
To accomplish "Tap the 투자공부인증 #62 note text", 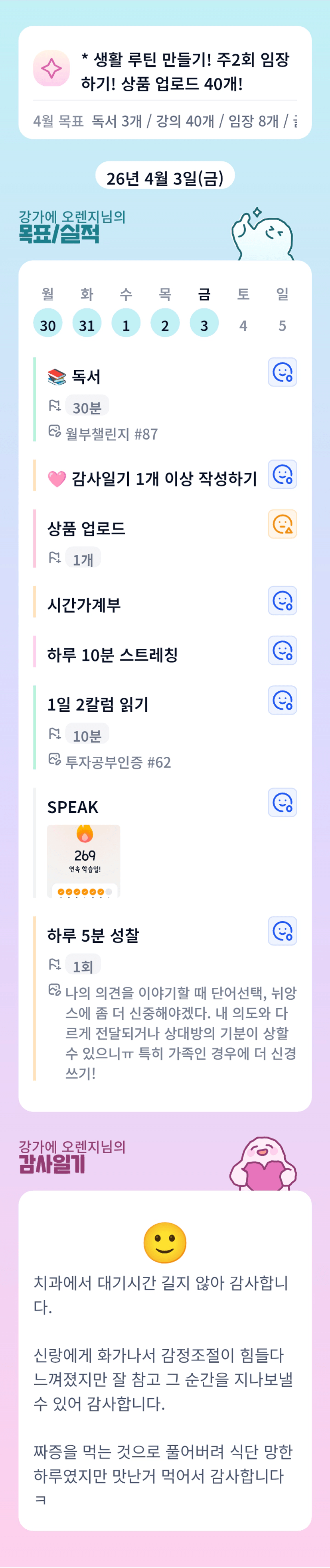I will [x=118, y=762].
